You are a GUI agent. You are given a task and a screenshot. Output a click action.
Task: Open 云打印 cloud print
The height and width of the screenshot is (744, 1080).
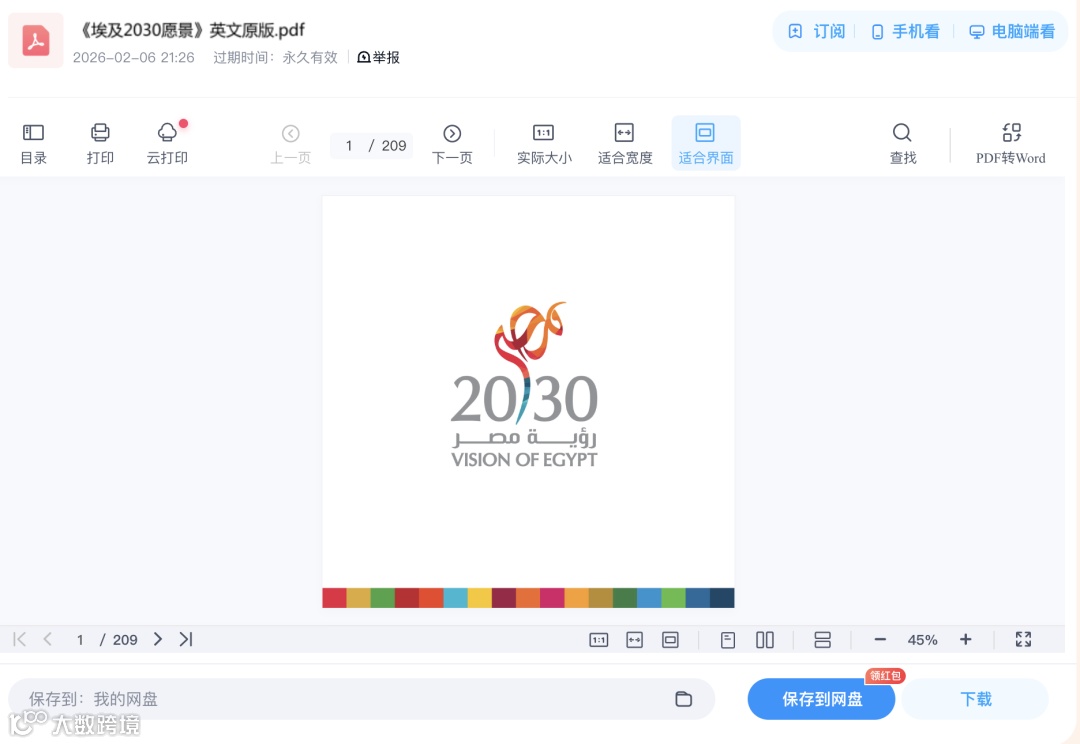click(167, 143)
